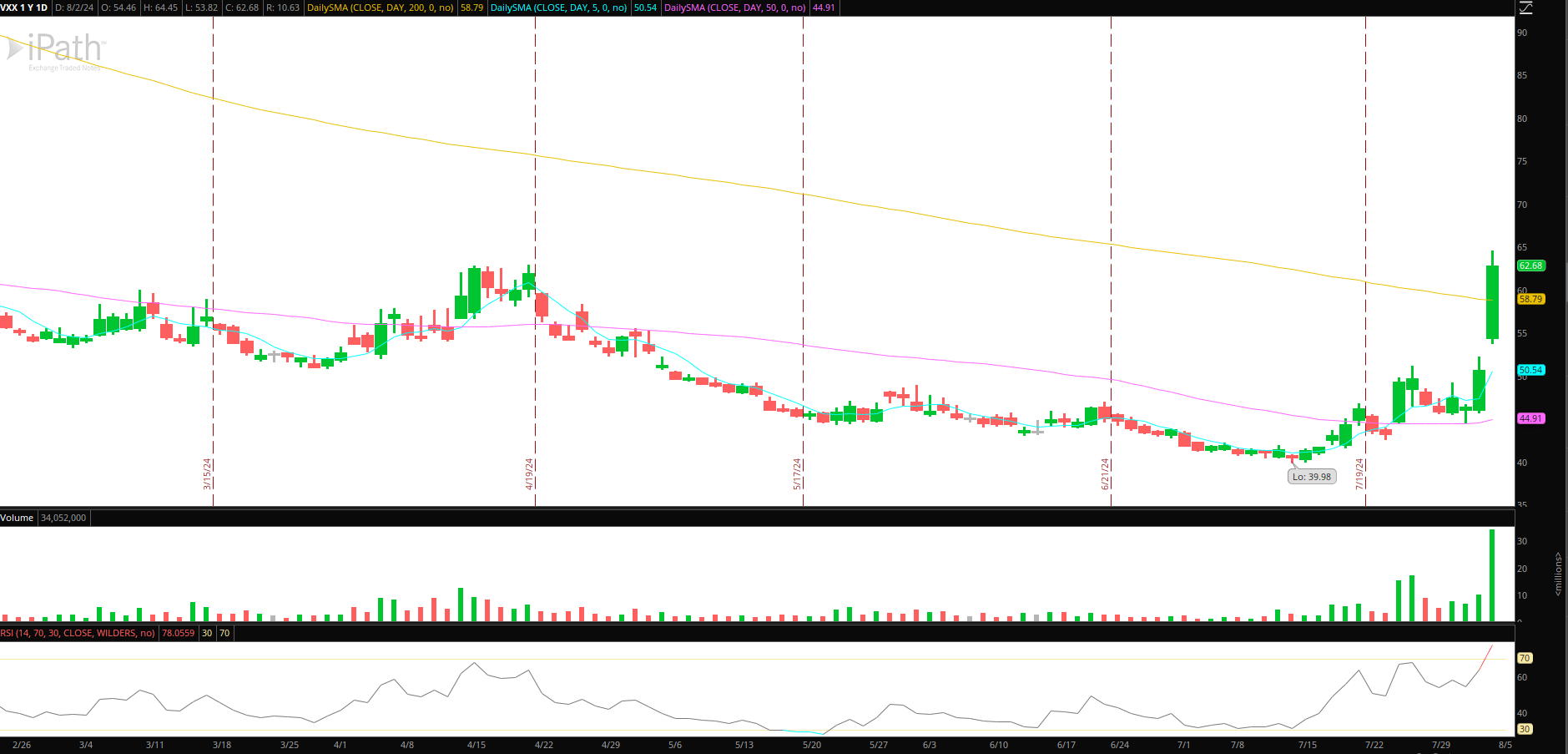This screenshot has width=1568, height=754.
Task: Click the millions label beside volume axis
Action: [x=1558, y=574]
